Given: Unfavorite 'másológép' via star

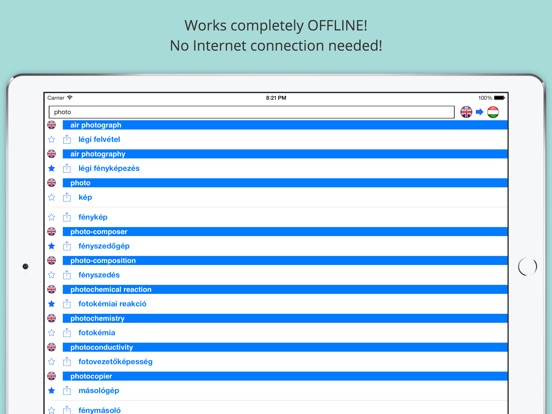Looking at the screenshot, I should pos(52,390).
